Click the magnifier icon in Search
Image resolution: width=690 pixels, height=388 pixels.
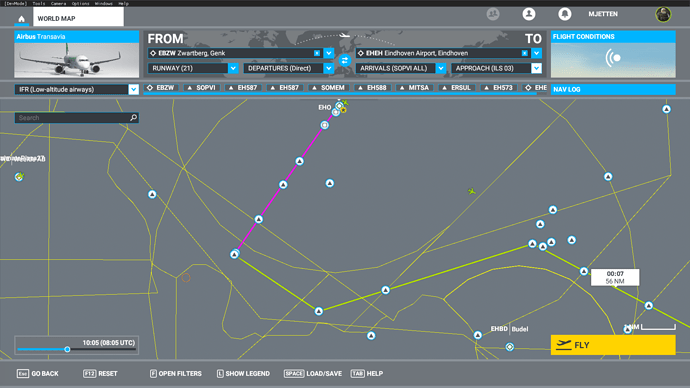(x=133, y=118)
